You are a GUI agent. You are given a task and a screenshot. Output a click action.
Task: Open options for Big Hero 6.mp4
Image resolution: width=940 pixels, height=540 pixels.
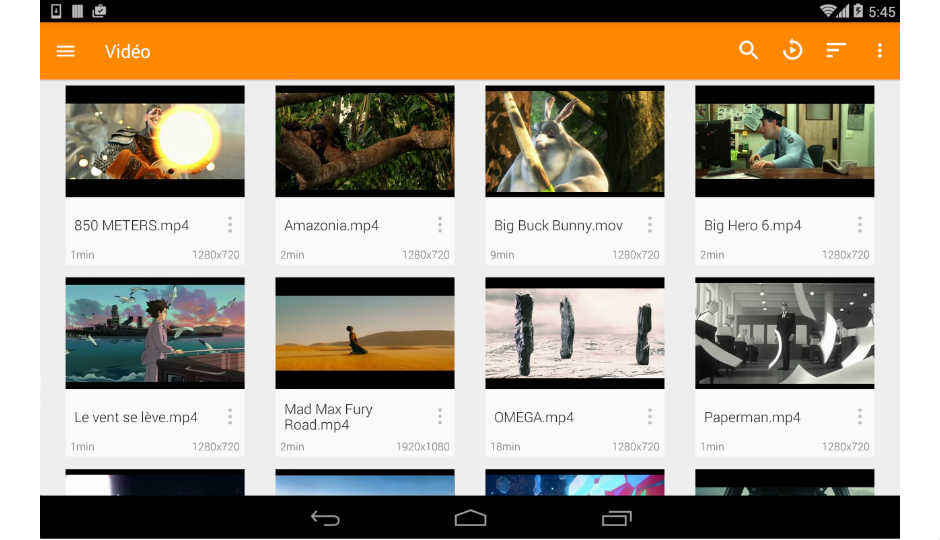pos(860,225)
